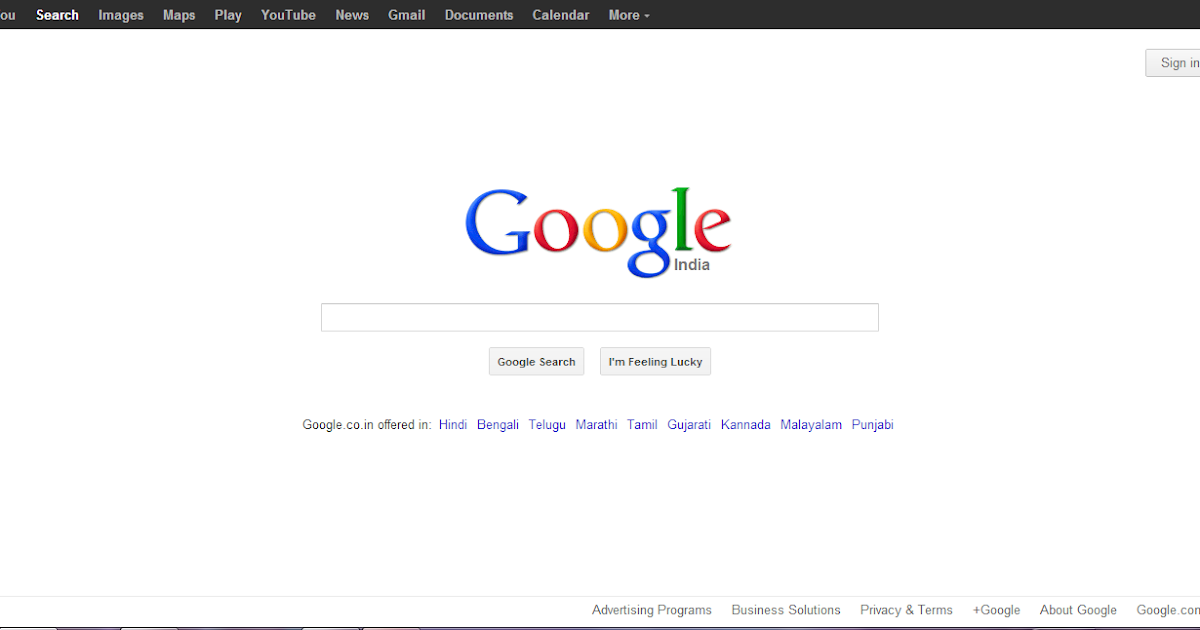Select Search in the top bar
1200x630 pixels.
coord(57,15)
